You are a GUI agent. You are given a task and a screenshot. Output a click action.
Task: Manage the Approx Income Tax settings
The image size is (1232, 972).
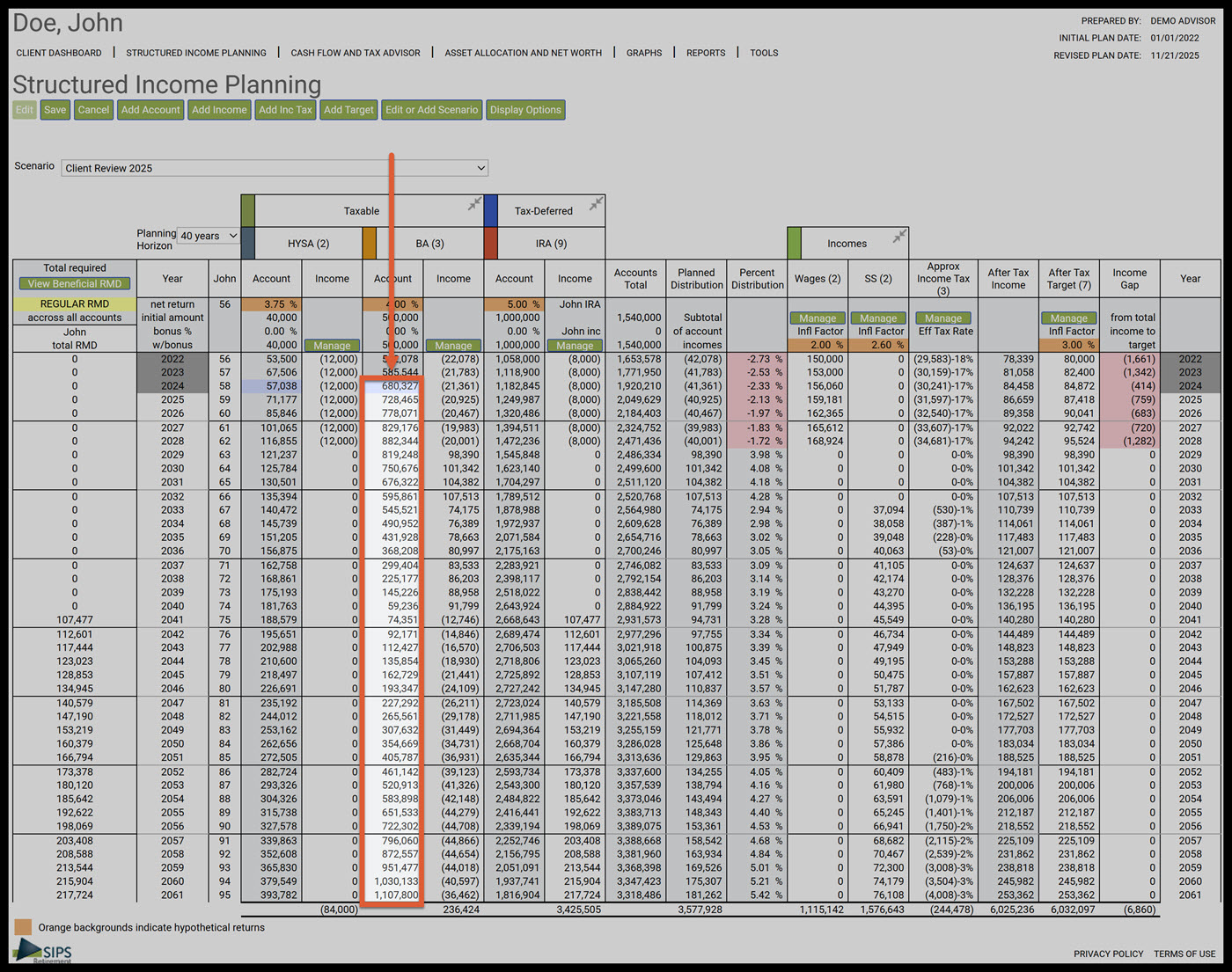tap(943, 318)
